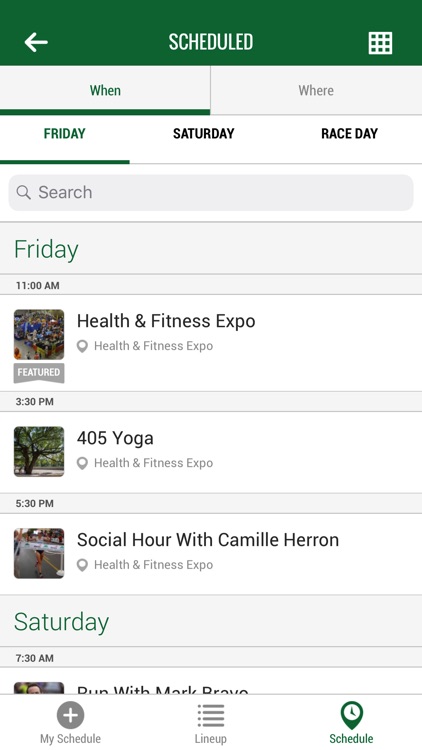Select the Schedule clock pin icon
The height and width of the screenshot is (750, 422).
(x=352, y=715)
